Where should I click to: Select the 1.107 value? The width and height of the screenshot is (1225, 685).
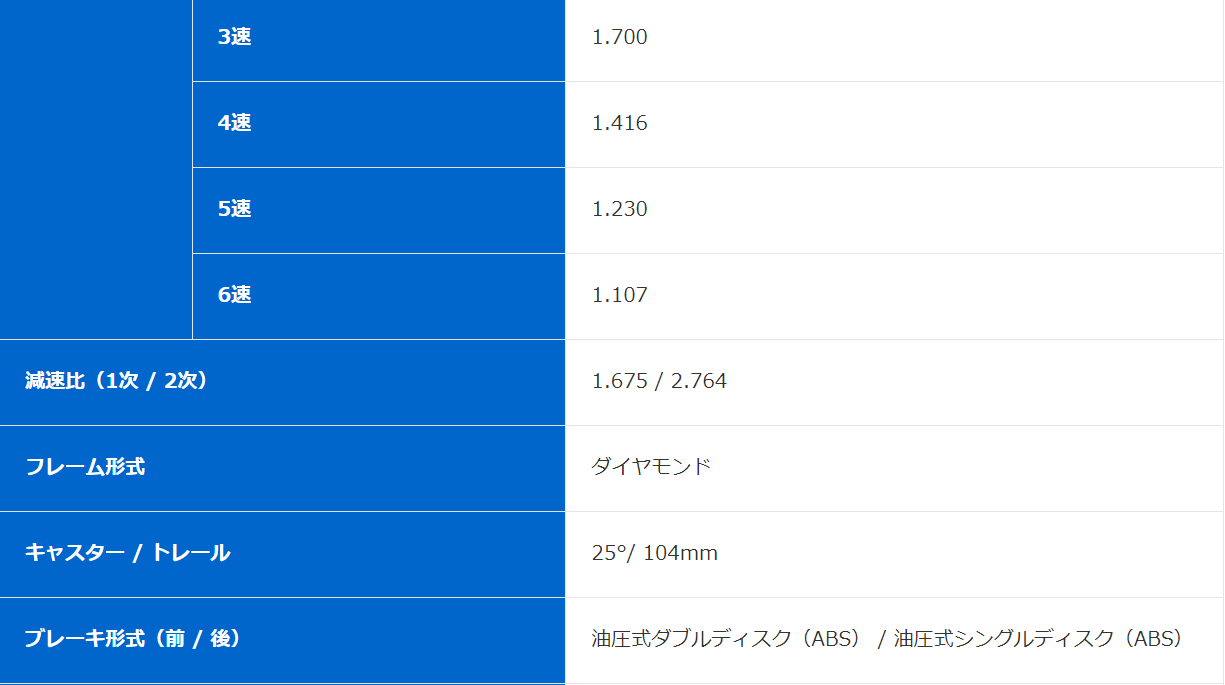620,295
